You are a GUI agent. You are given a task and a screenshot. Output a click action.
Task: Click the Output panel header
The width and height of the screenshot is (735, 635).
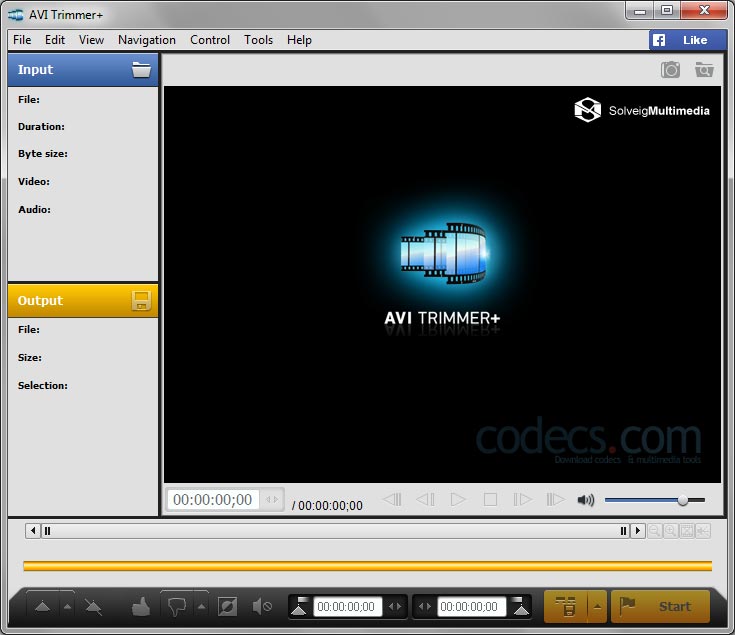point(83,300)
